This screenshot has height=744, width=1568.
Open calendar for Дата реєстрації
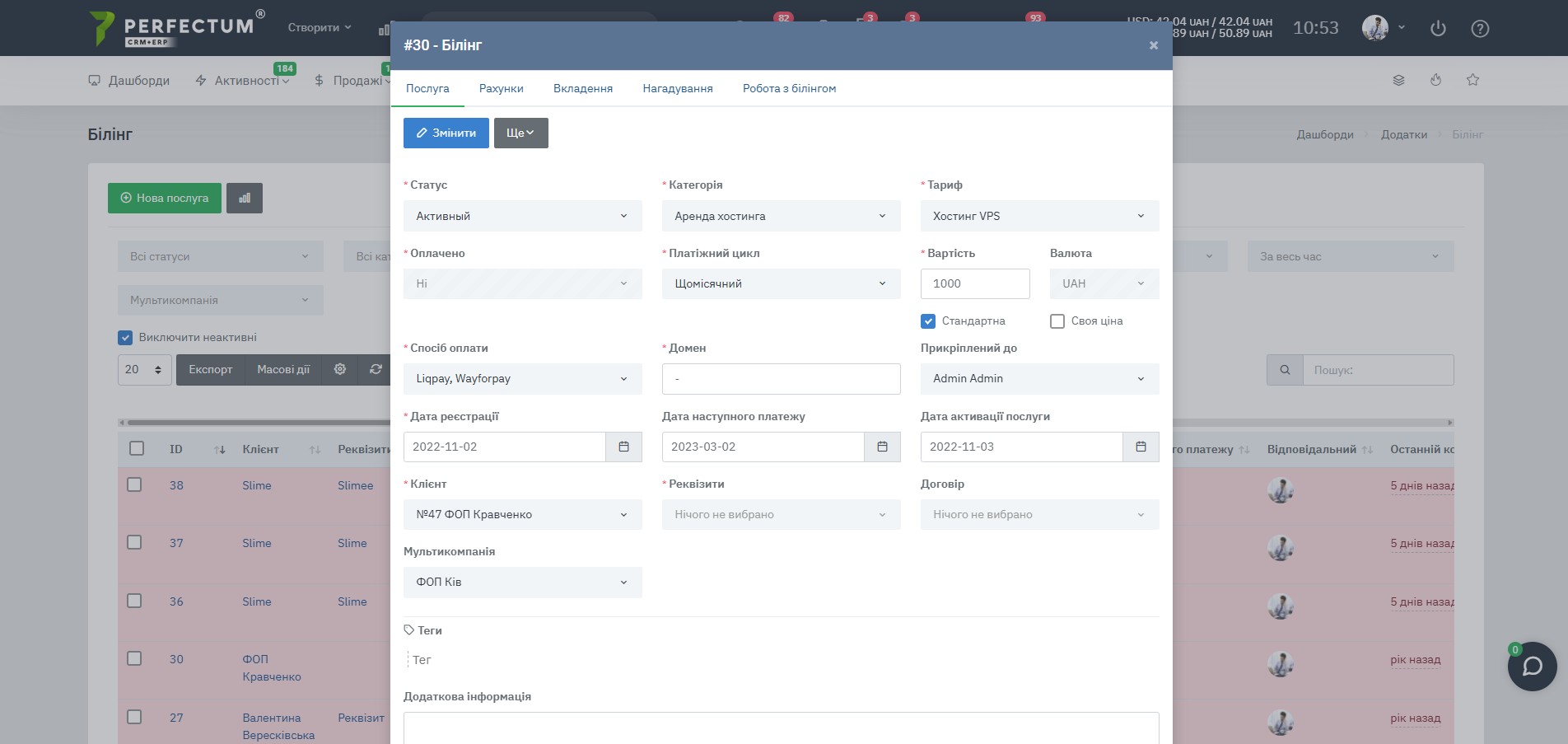tap(623, 447)
